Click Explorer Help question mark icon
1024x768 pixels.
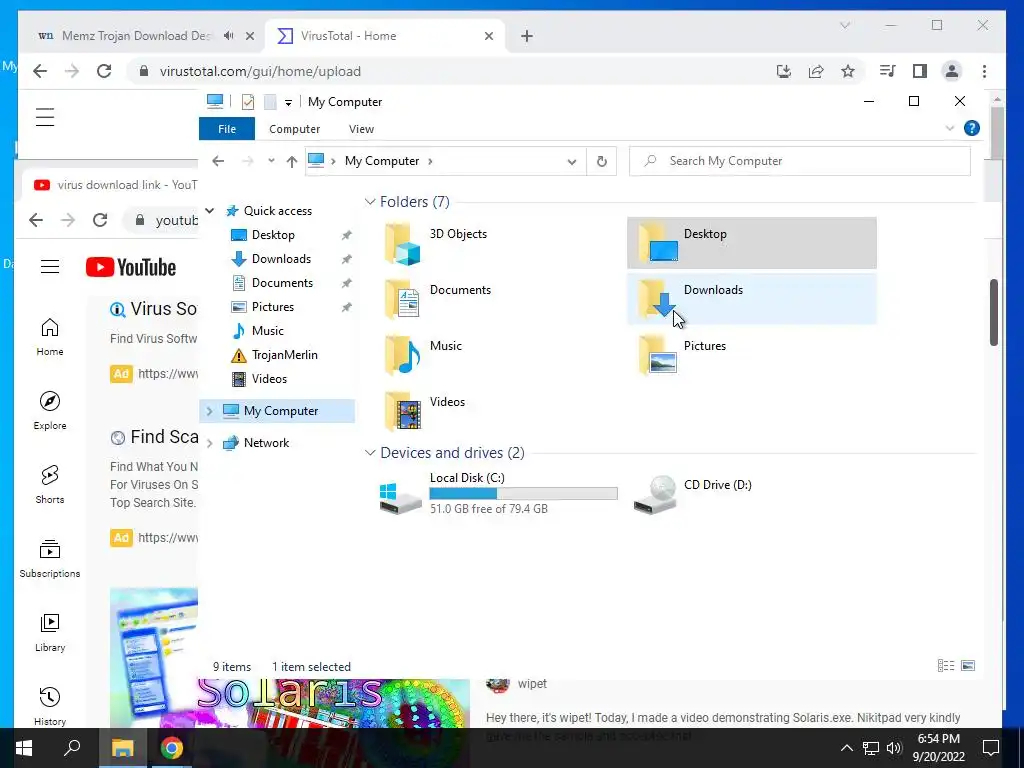coord(972,129)
